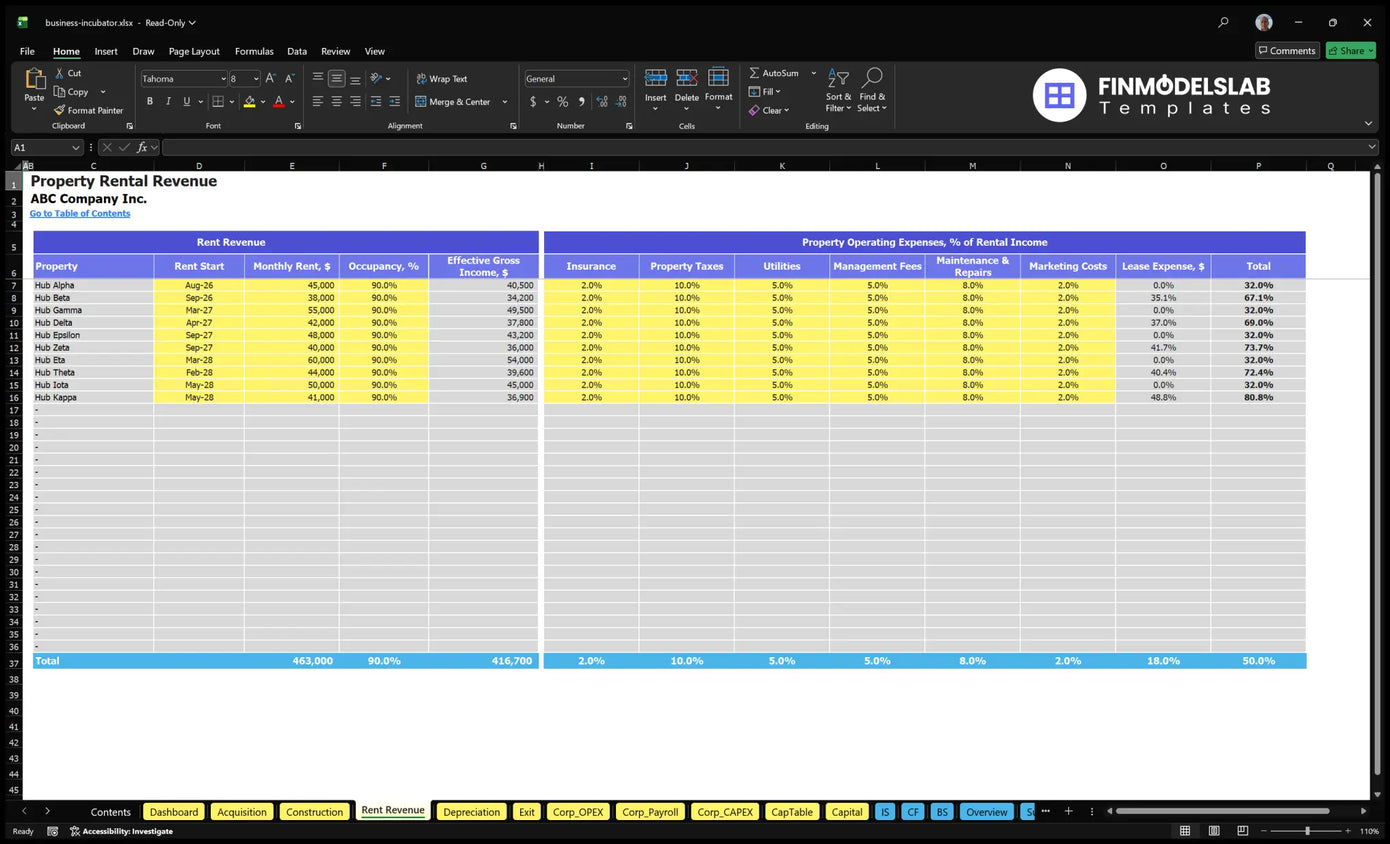Open the Page Layout ribbon tab

194,51
